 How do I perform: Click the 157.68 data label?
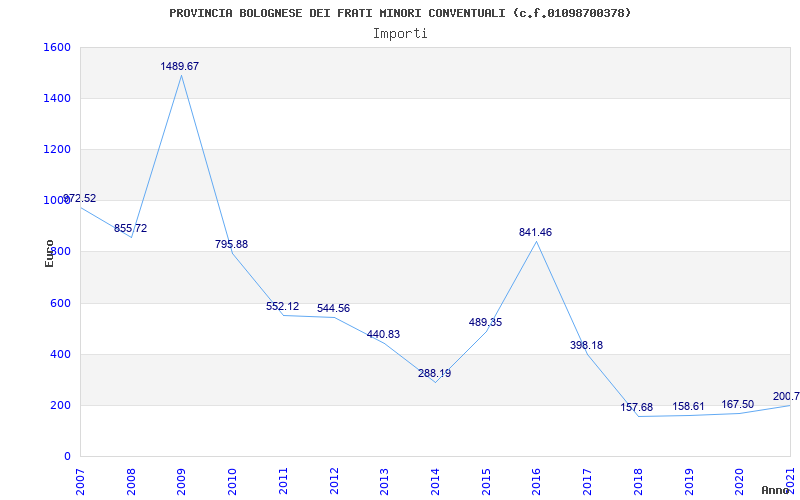pos(637,408)
